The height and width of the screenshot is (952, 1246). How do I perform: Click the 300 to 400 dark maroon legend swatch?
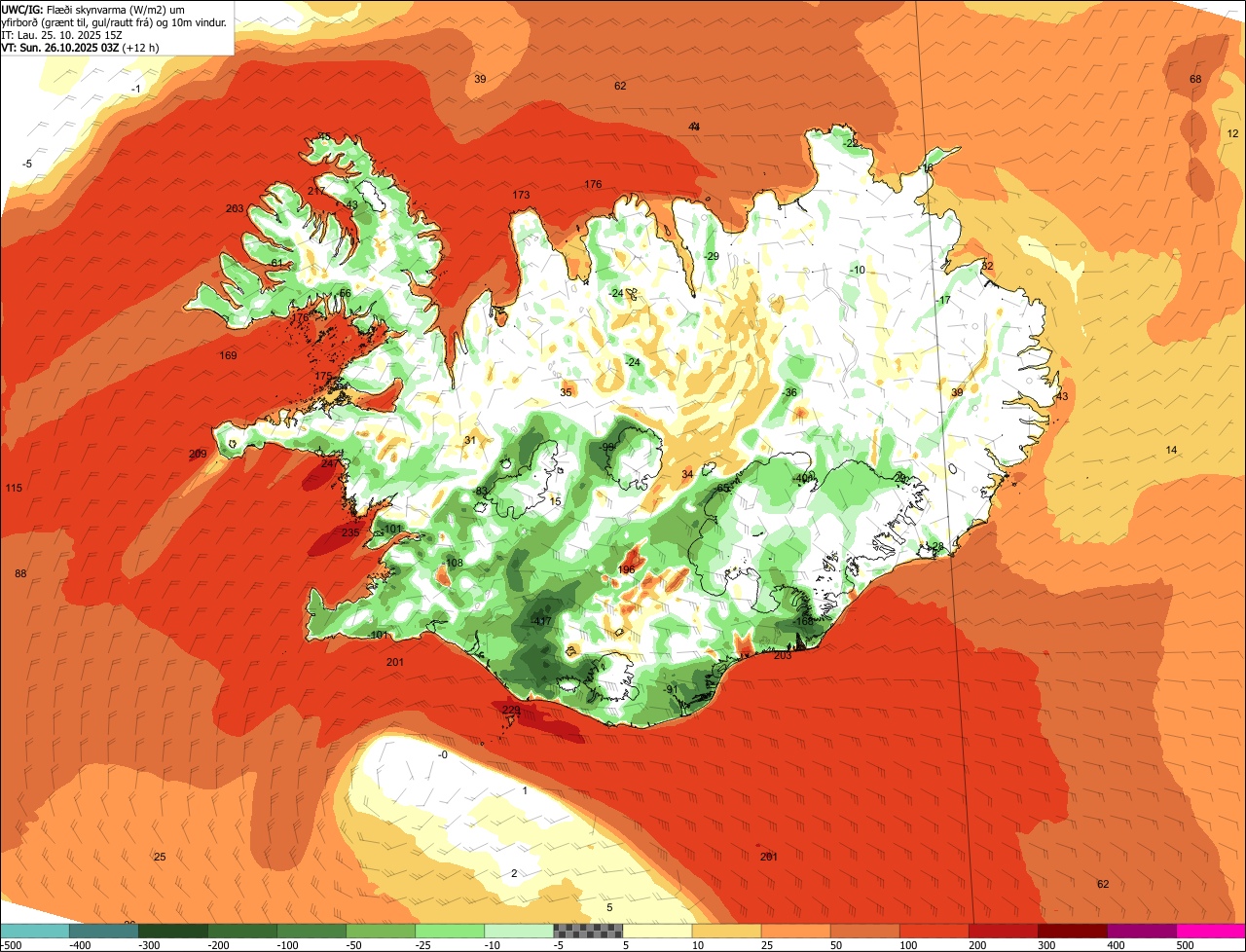(x=1072, y=932)
